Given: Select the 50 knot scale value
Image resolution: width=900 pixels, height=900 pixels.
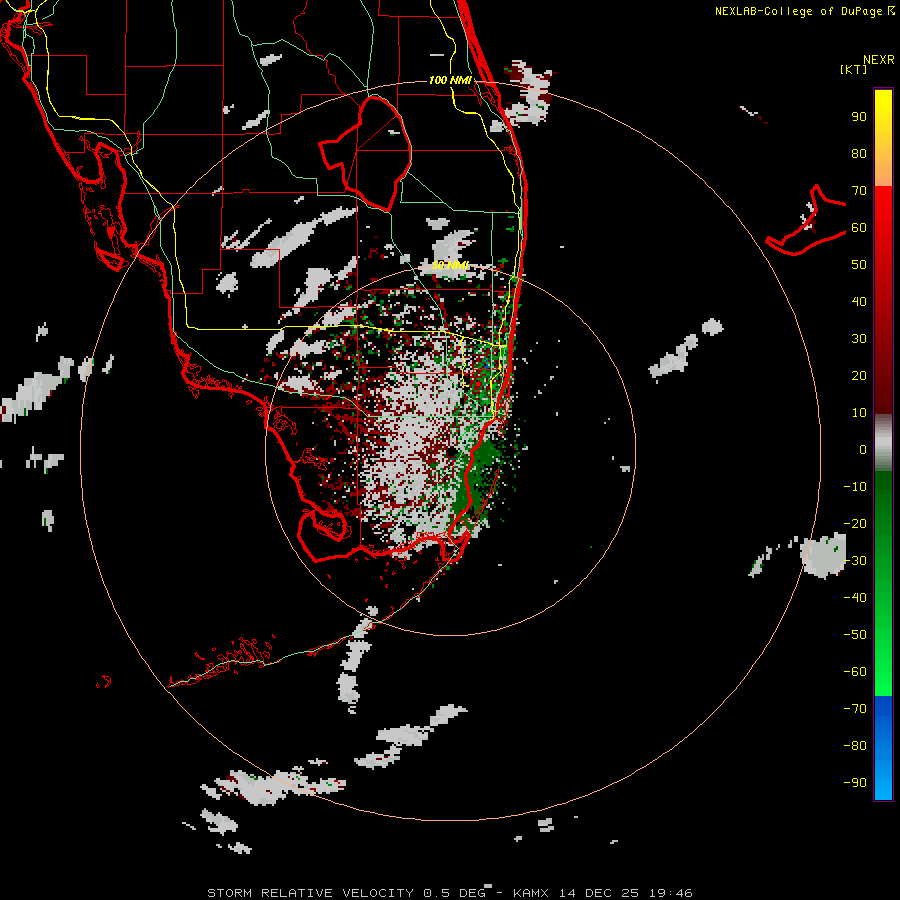Looking at the screenshot, I should tap(859, 265).
